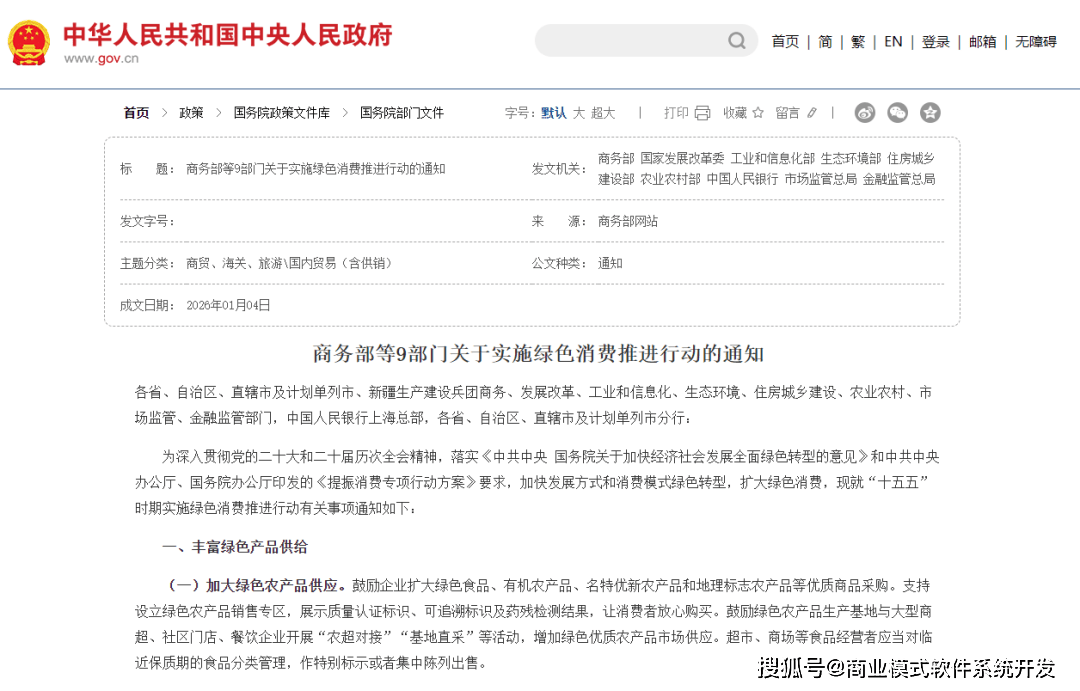This screenshot has width=1080, height=691.
Task: Open 首页 in the top navigation
Action: point(785,41)
